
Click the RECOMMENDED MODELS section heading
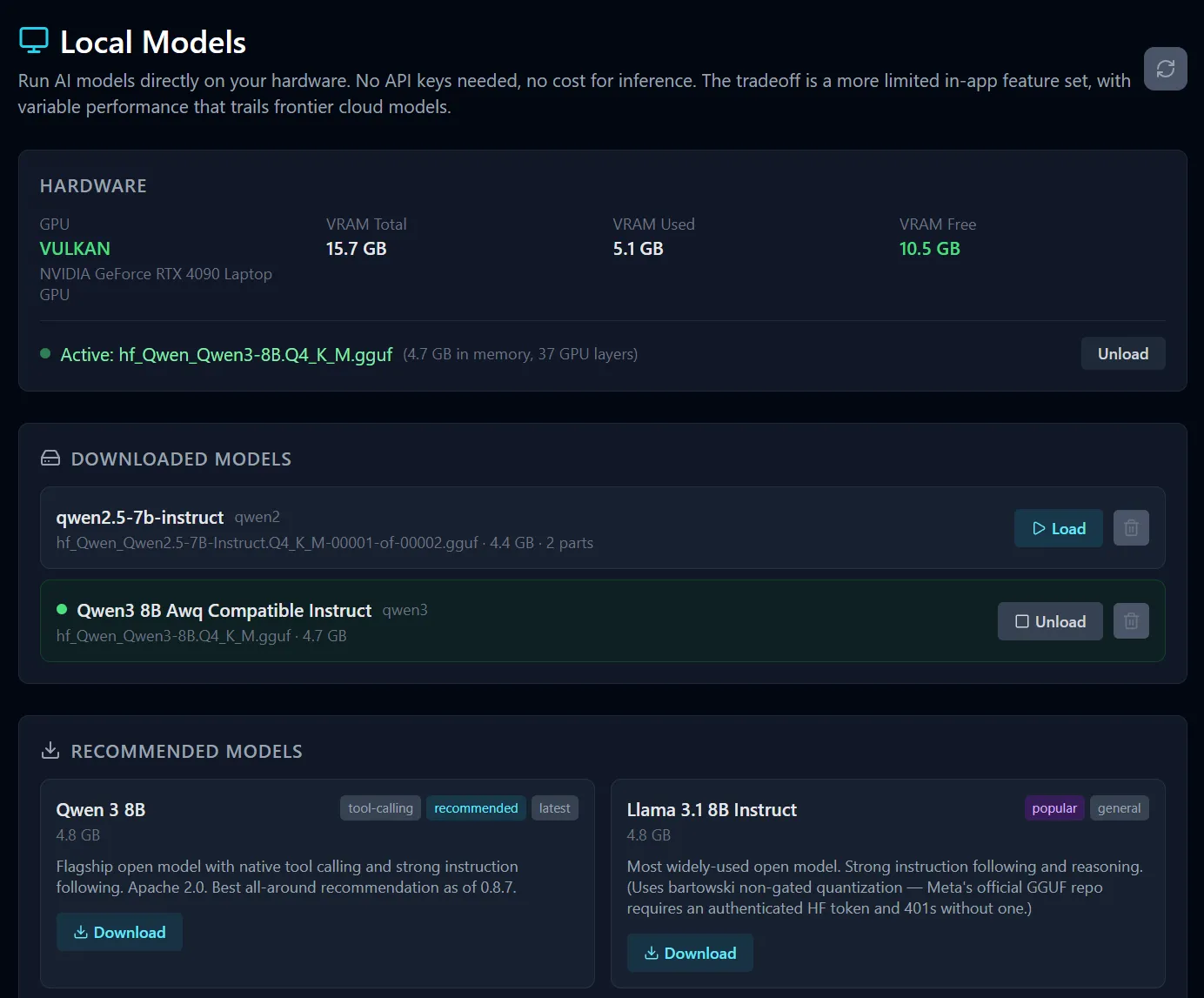[187, 752]
